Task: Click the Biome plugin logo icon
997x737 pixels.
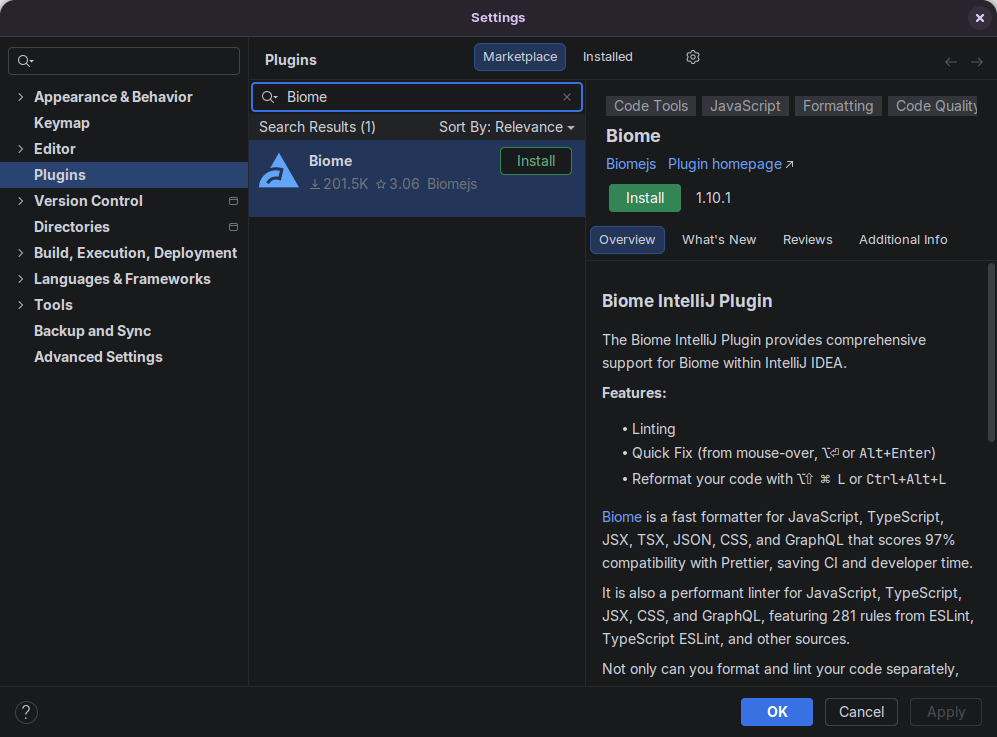Action: pyautogui.click(x=279, y=171)
